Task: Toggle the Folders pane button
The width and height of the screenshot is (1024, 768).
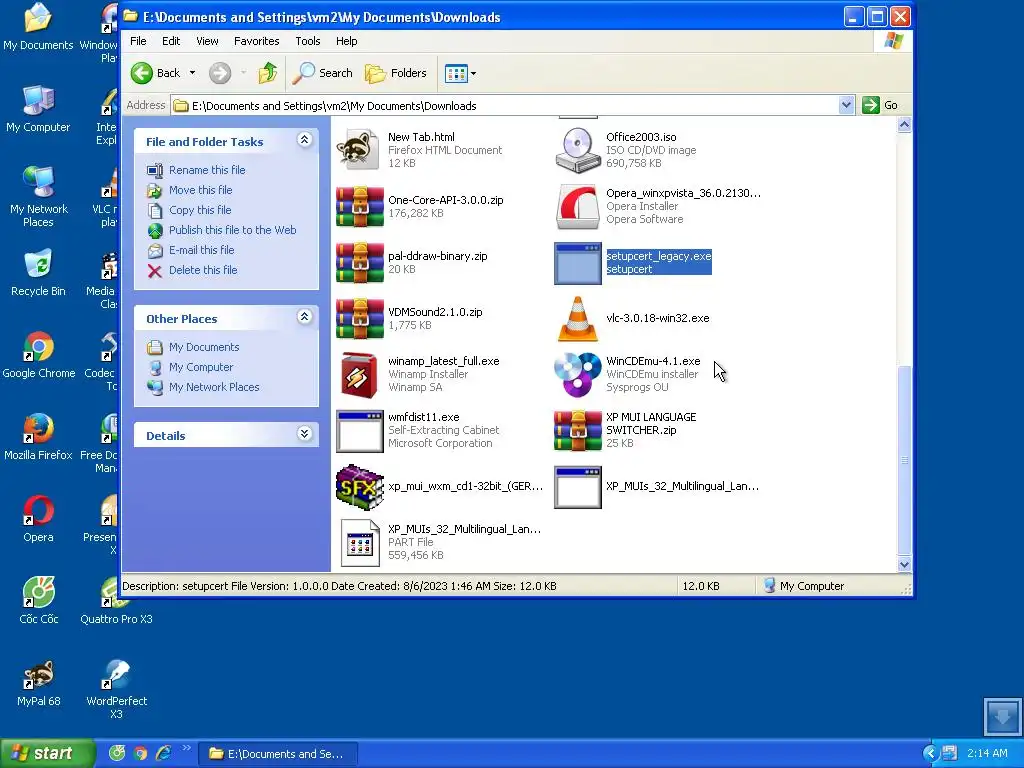Action: (x=396, y=73)
